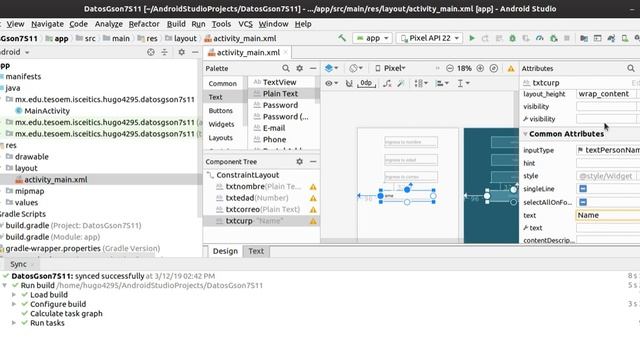Screen dimensions: 640x360
Task: Select txtcorreo in Component Tree
Action: point(261,209)
